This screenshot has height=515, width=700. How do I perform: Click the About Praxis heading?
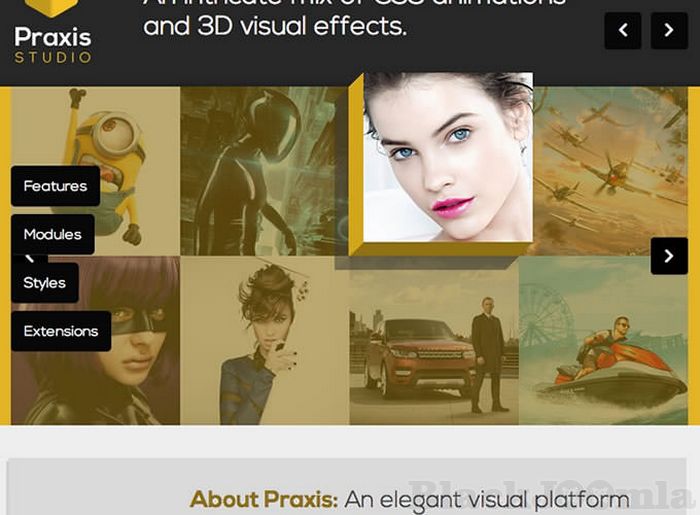264,499
